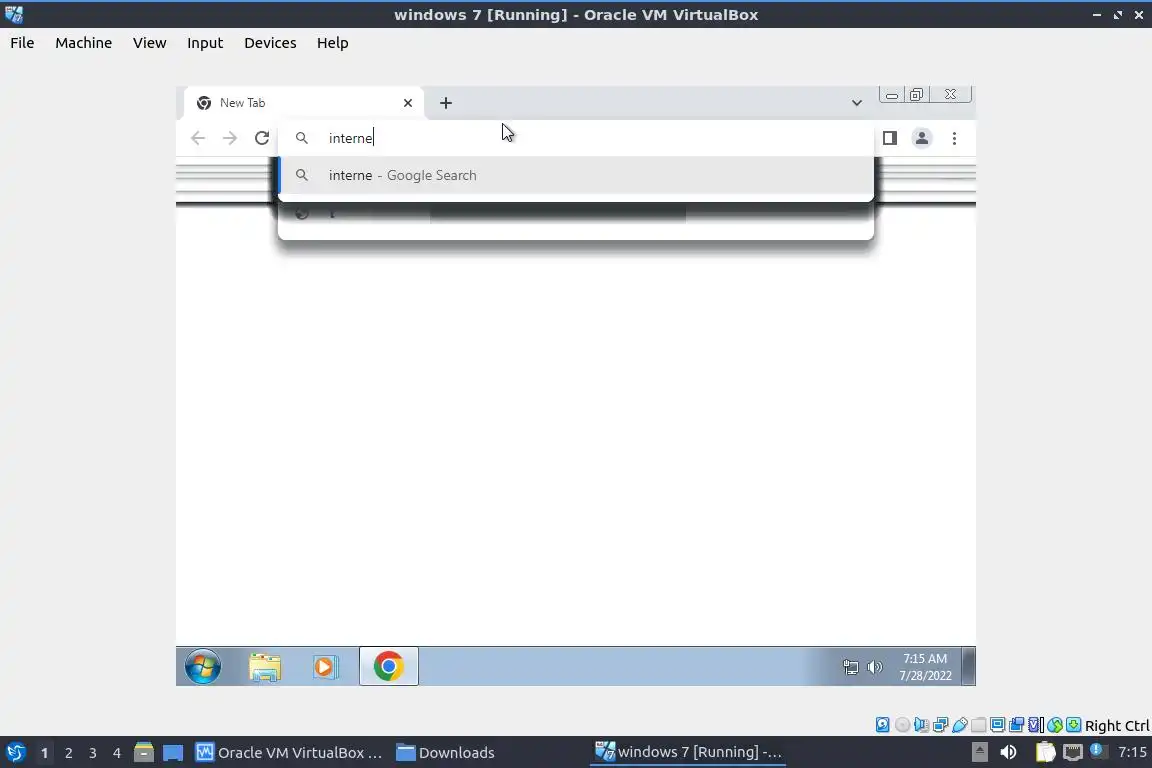
Task: Open the VirtualBox View menu
Action: pyautogui.click(x=149, y=43)
